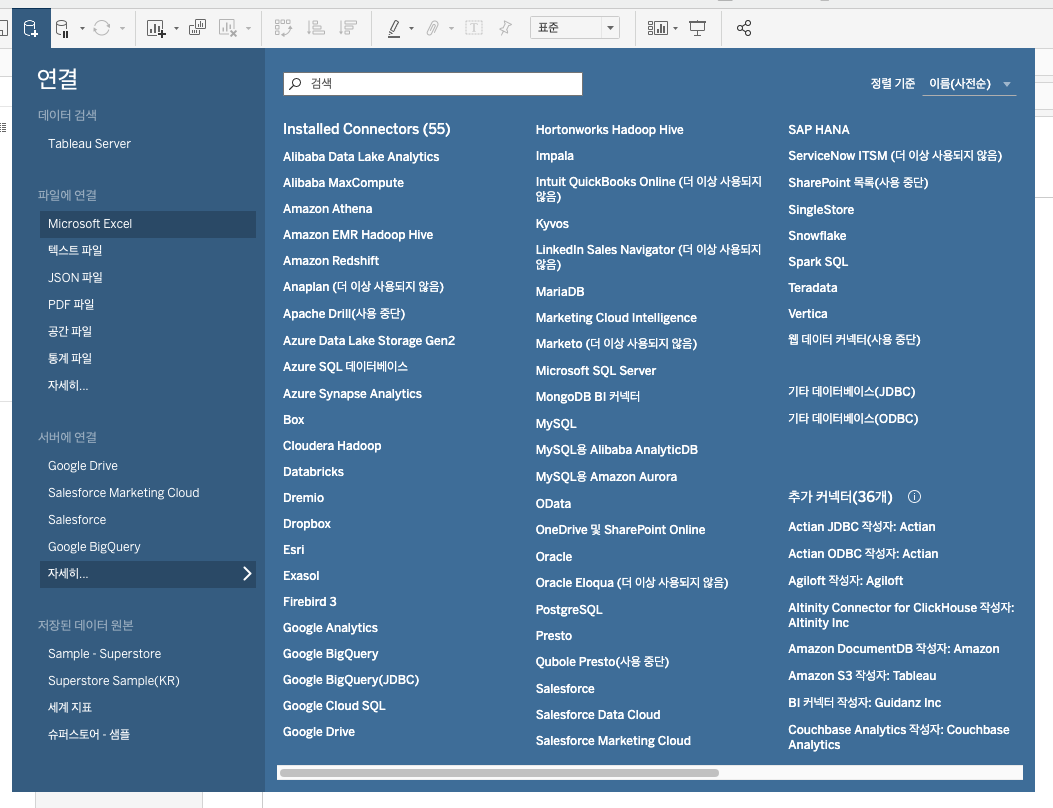This screenshot has height=808, width=1053.
Task: Select PDF 파일 connection
Action: pyautogui.click(x=71, y=304)
